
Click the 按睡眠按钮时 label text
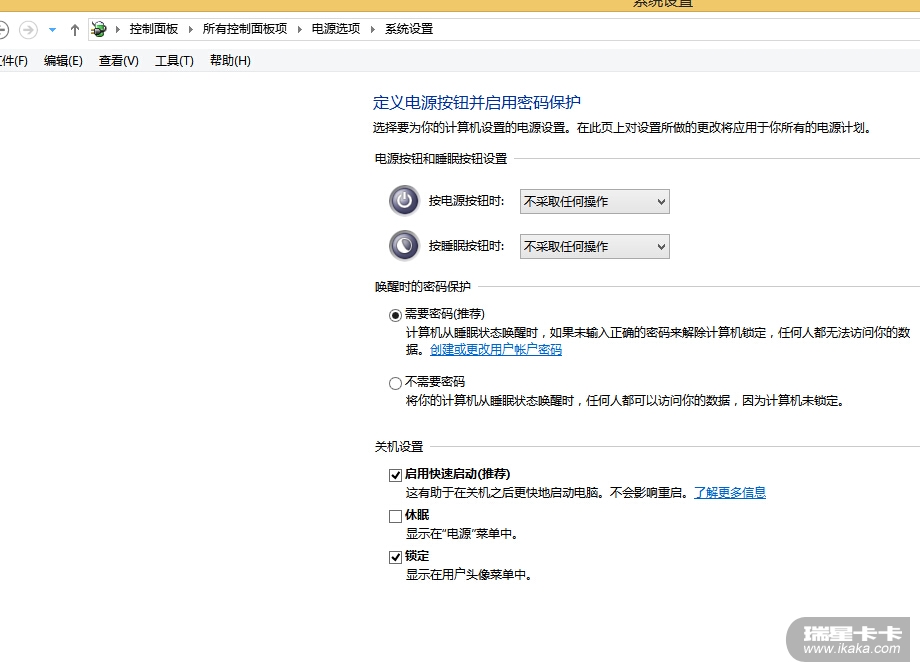(466, 245)
